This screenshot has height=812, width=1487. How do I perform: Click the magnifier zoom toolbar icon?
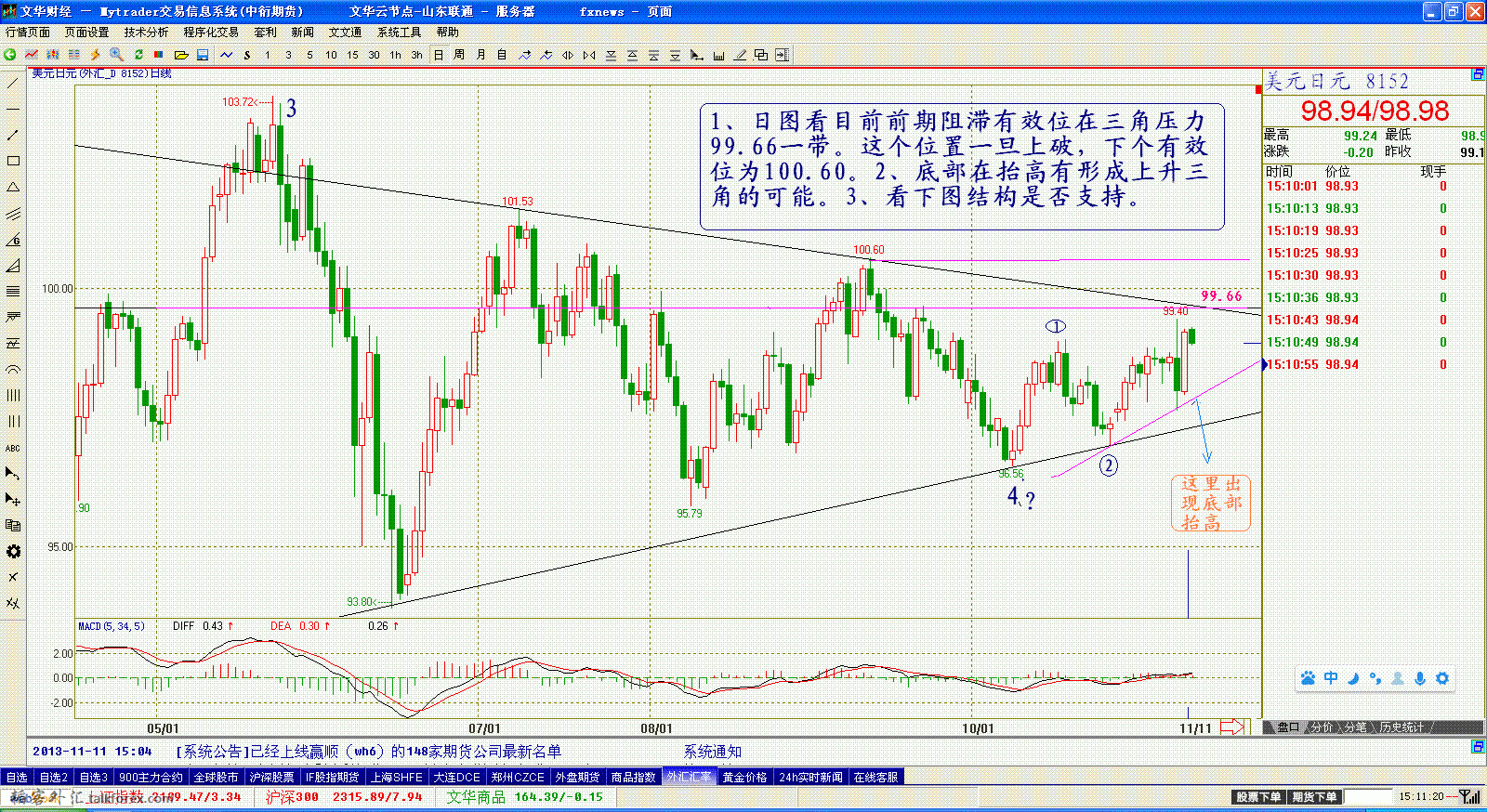click(116, 55)
